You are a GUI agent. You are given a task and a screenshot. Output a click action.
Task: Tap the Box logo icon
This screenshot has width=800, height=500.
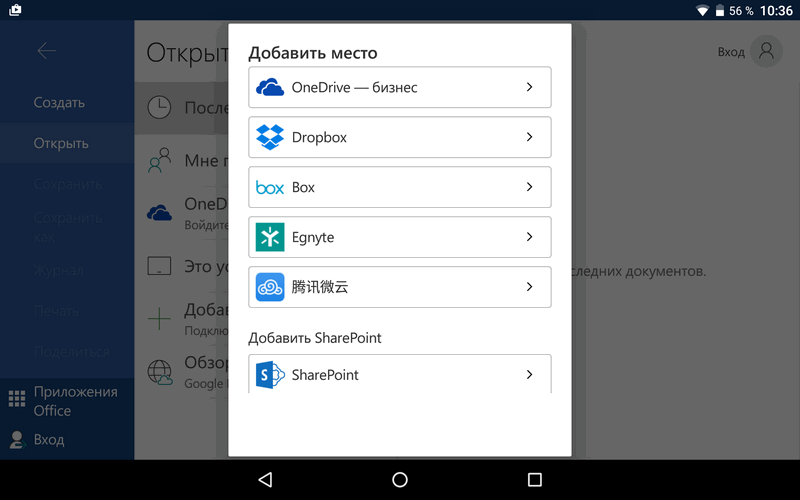pyautogui.click(x=270, y=188)
